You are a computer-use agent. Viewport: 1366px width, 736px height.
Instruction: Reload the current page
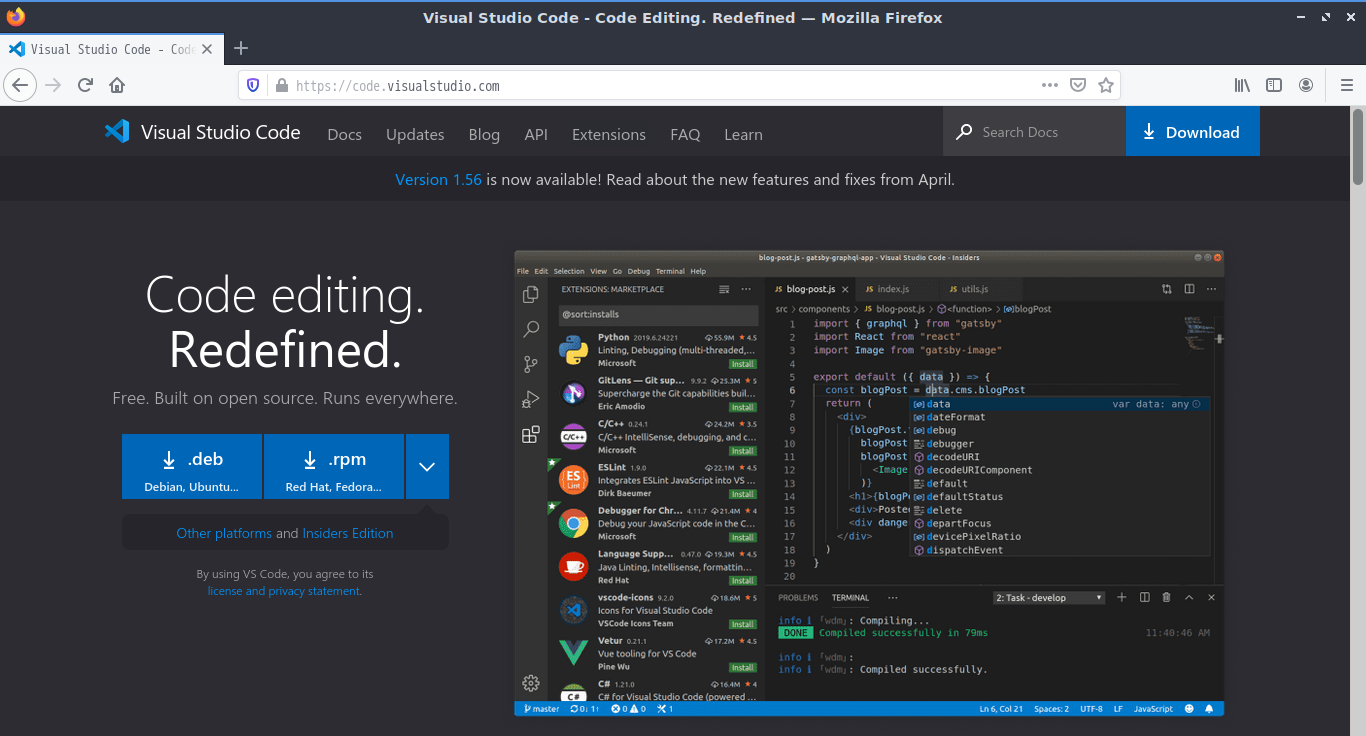click(85, 85)
